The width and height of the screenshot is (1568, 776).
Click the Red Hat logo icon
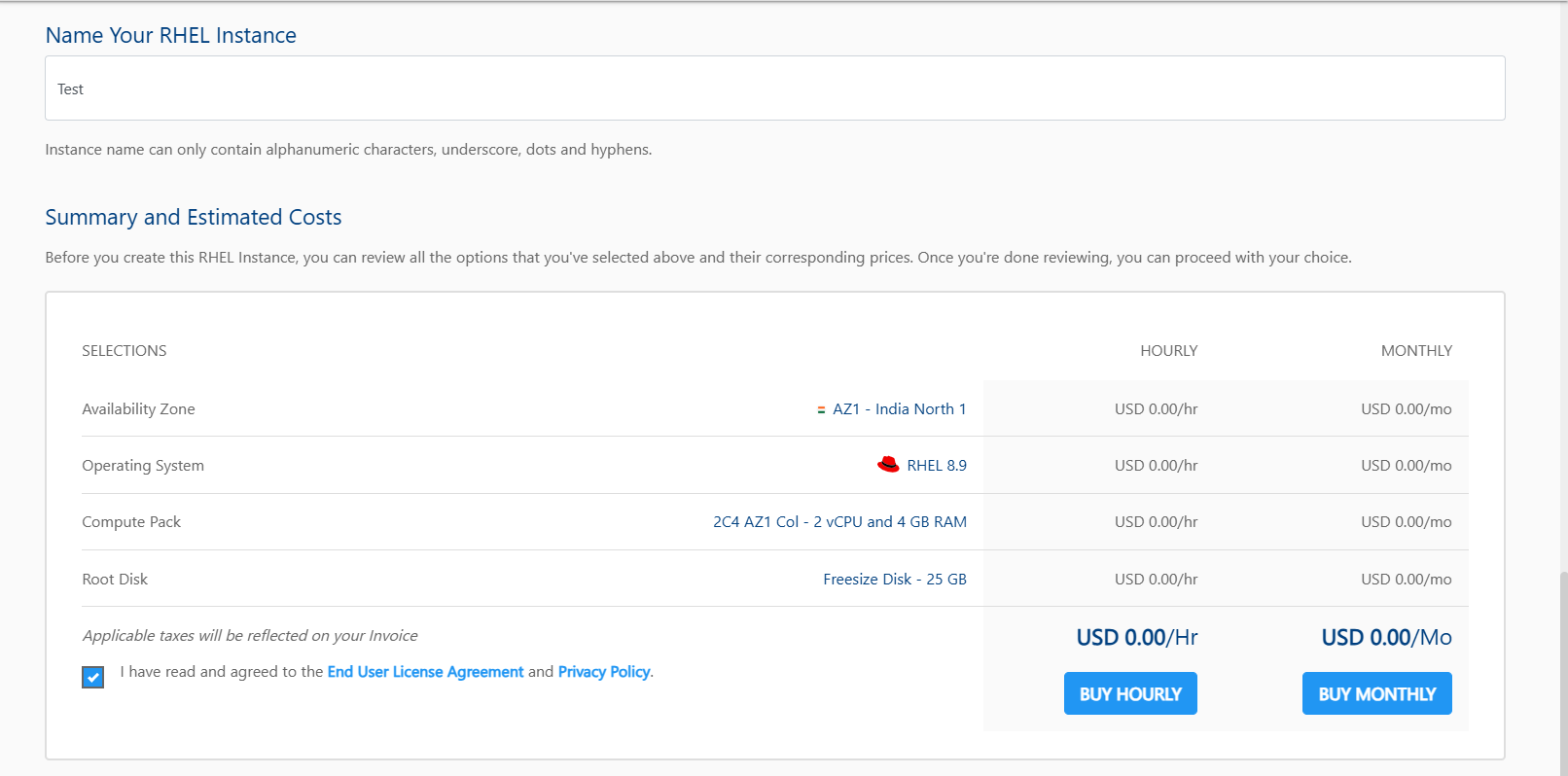click(888, 465)
